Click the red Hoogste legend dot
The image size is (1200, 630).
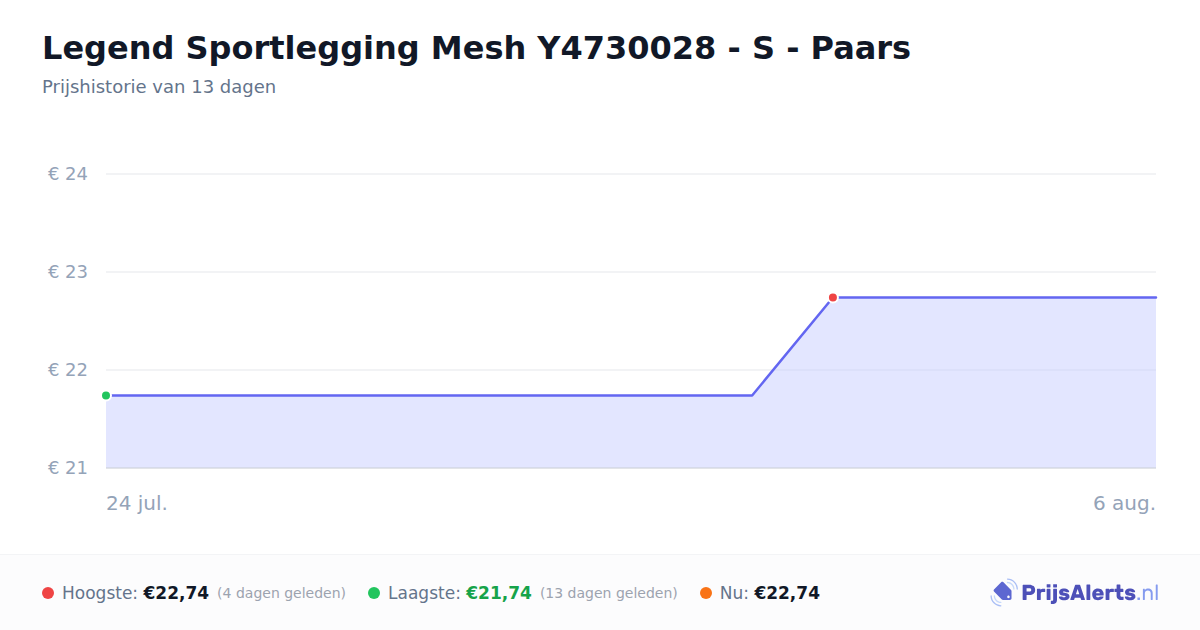(x=48, y=593)
